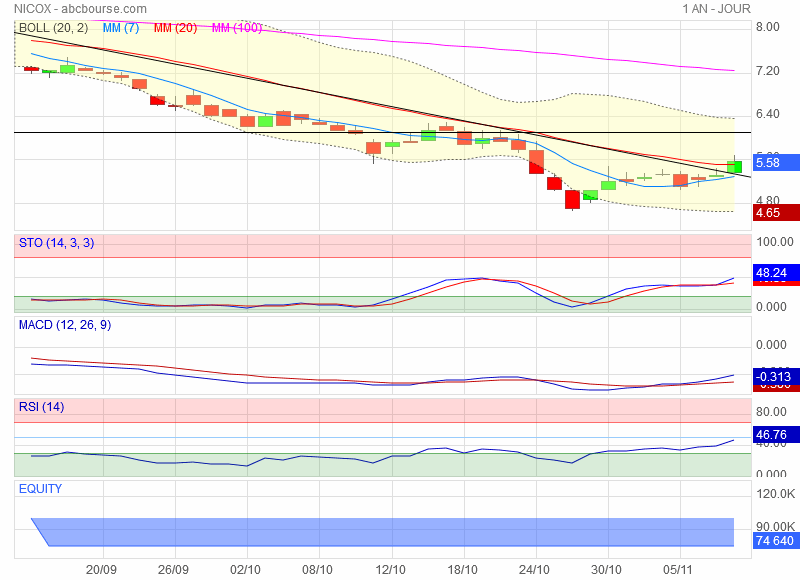Click the MACD value tag -0.313
The height and width of the screenshot is (580, 800).
(x=776, y=376)
